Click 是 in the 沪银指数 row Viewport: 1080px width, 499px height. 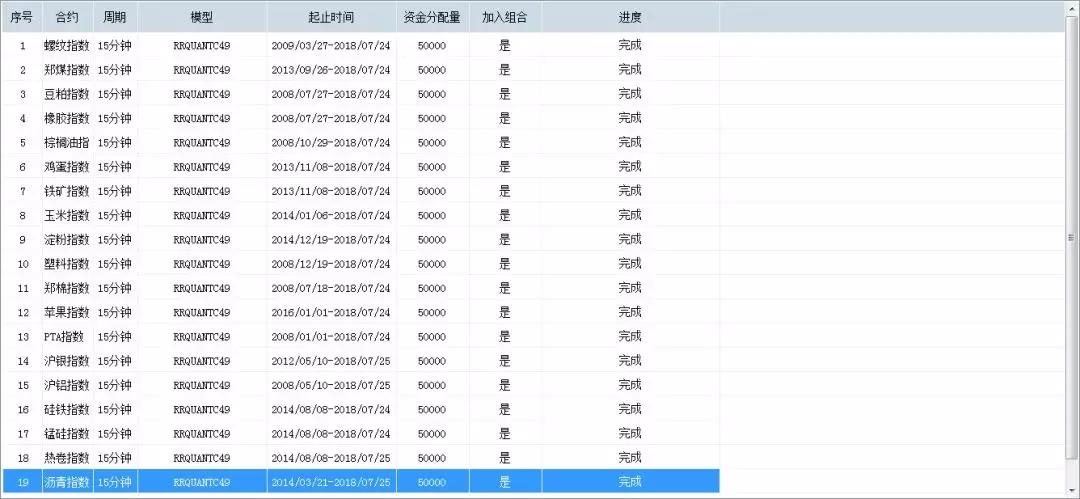505,360
